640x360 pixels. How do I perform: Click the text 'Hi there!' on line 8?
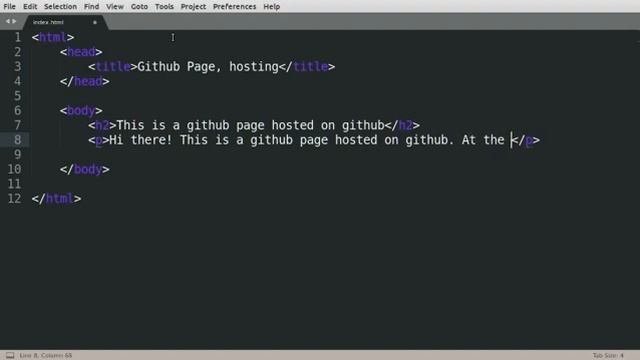[140, 140]
